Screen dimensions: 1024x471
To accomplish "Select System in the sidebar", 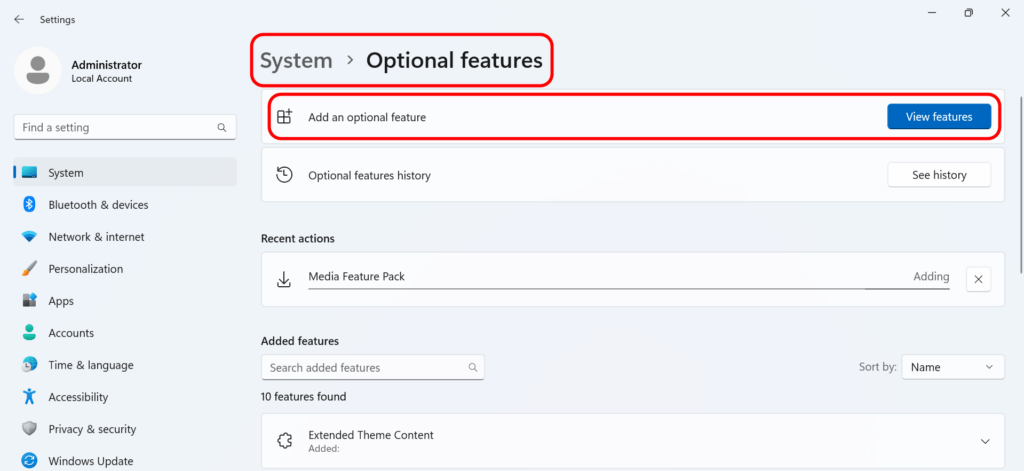I will [125, 172].
